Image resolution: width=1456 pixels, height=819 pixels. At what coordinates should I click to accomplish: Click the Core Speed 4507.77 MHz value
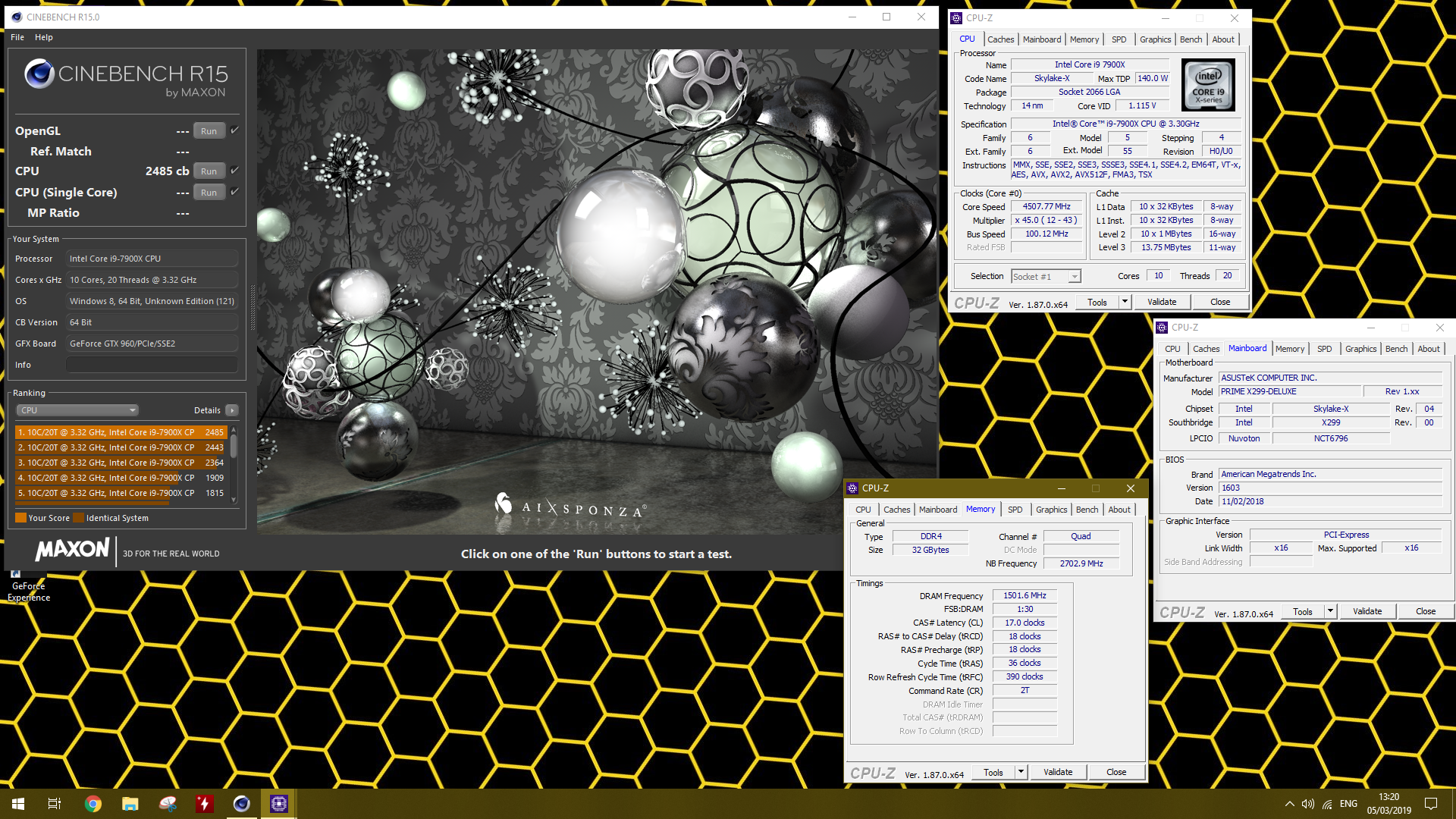pos(1046,206)
